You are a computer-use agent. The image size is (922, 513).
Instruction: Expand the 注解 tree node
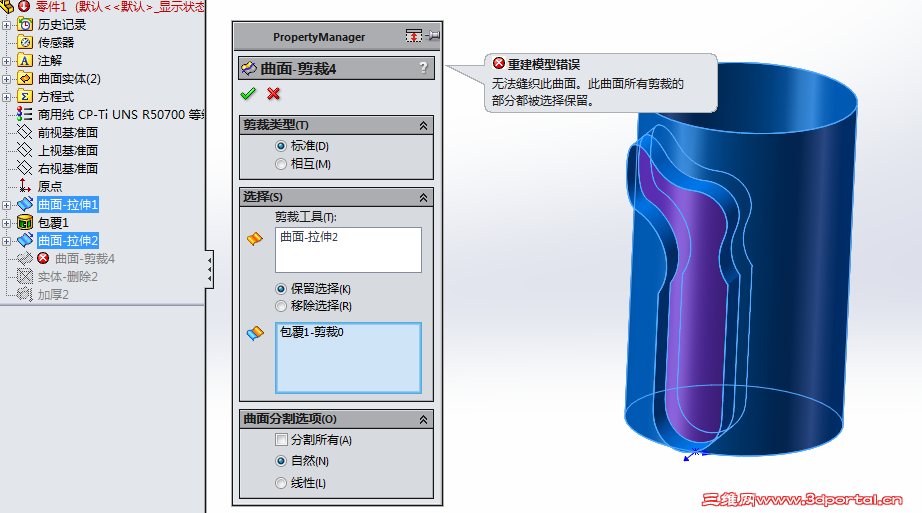[x=6, y=61]
